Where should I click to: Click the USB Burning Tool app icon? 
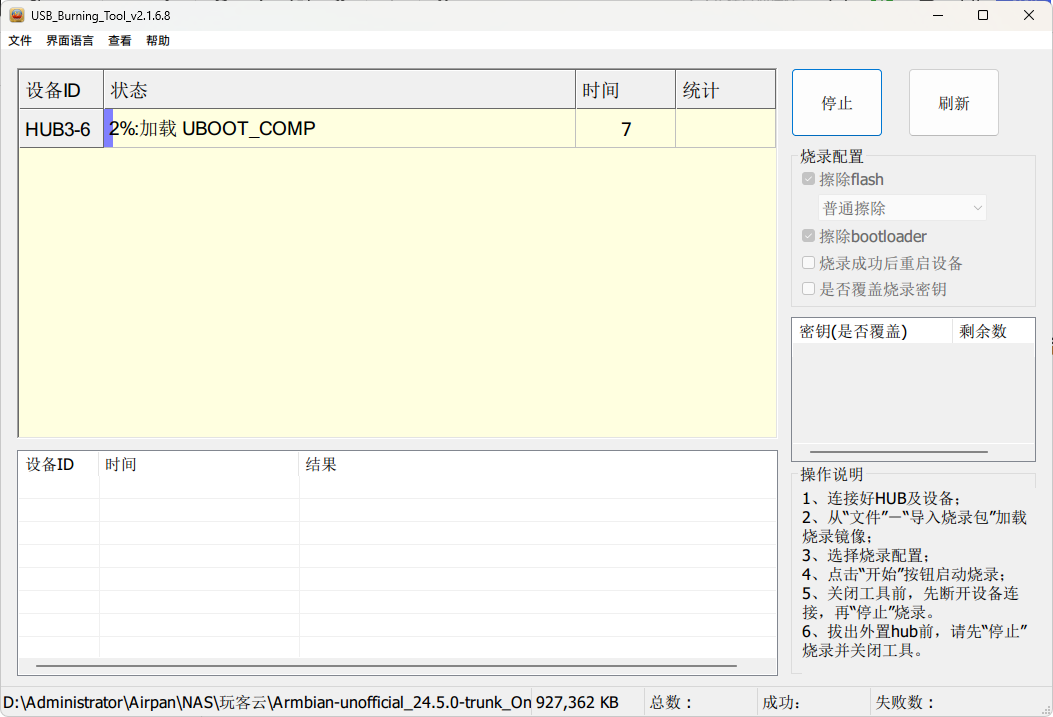point(17,15)
